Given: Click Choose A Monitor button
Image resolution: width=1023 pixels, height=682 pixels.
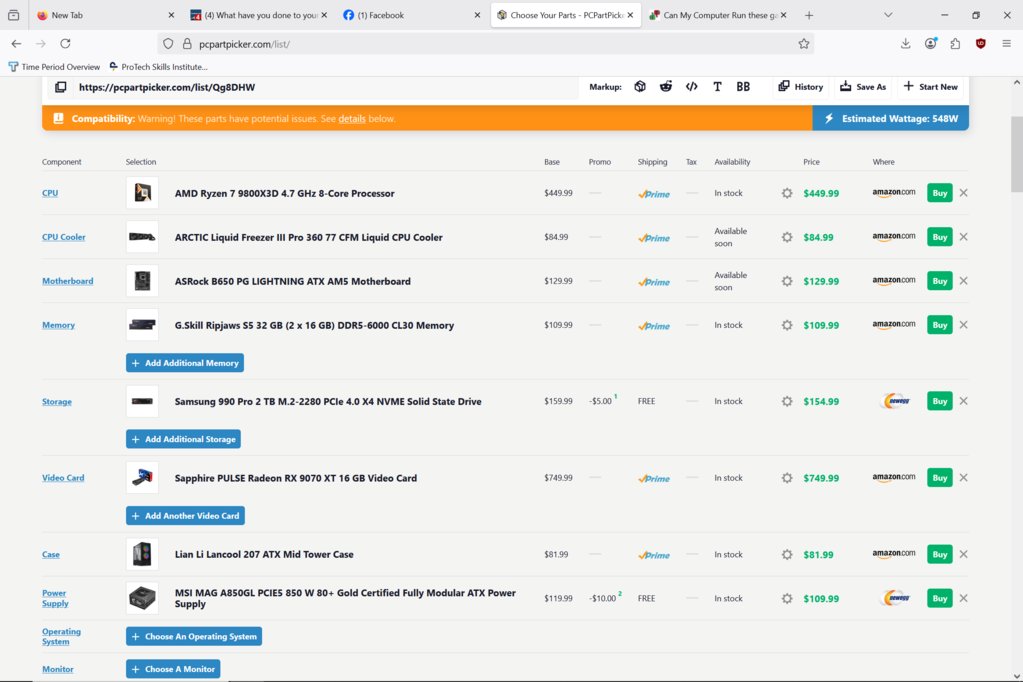Looking at the screenshot, I should (x=173, y=669).
